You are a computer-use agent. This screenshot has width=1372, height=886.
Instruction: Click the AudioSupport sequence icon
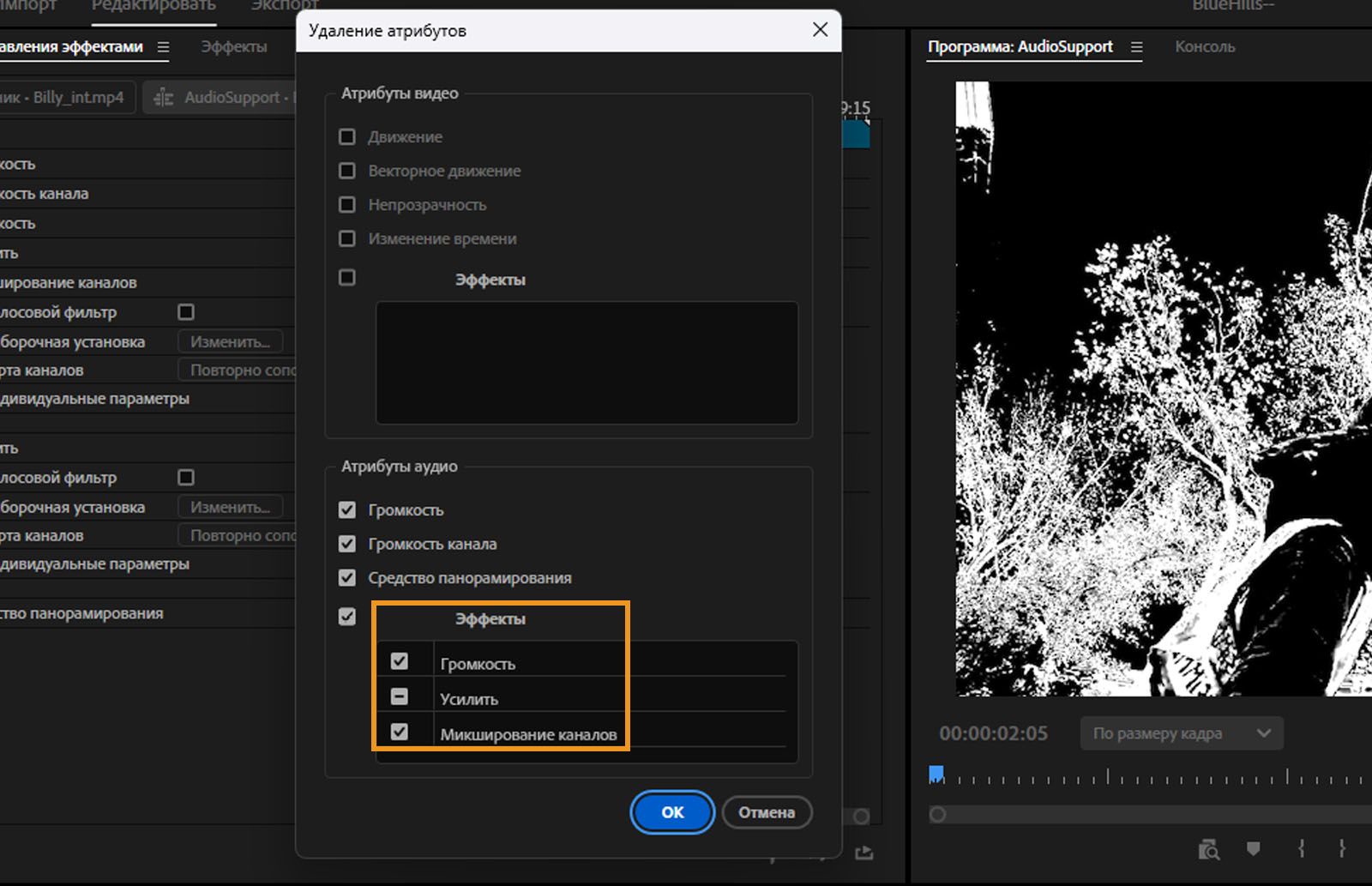click(x=163, y=98)
